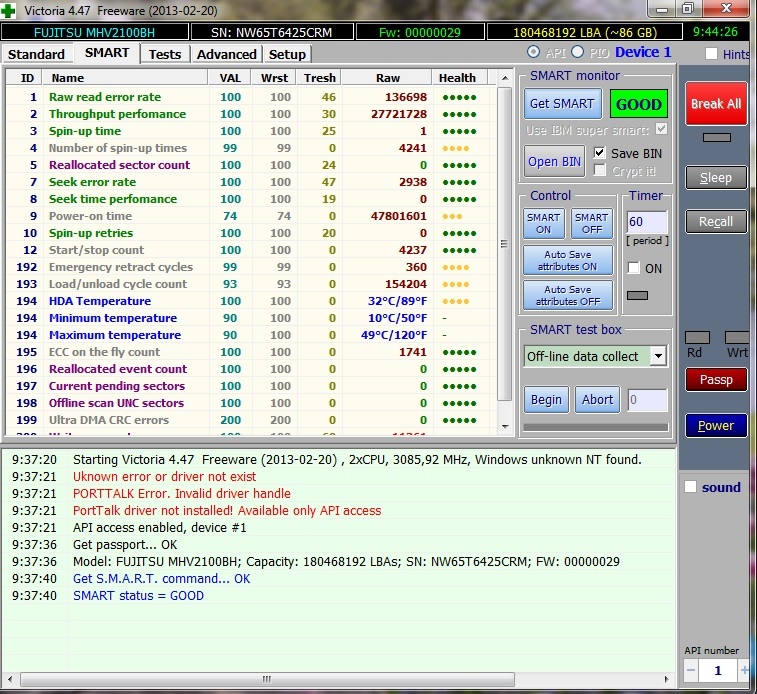Click the Recall button

tap(716, 222)
